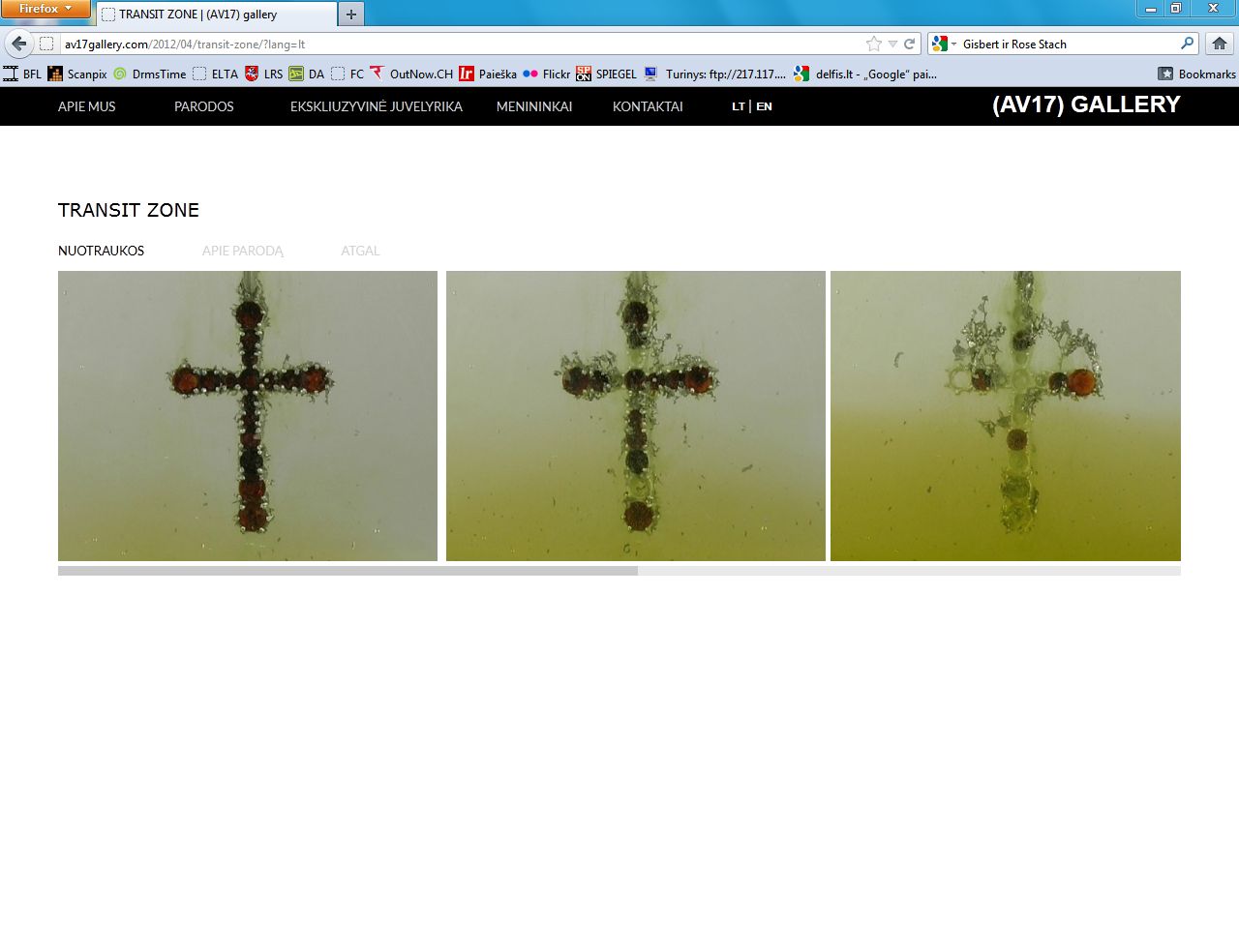Click the gallery horizontal scrollbar thumb
The image size is (1239, 952).
point(348,571)
